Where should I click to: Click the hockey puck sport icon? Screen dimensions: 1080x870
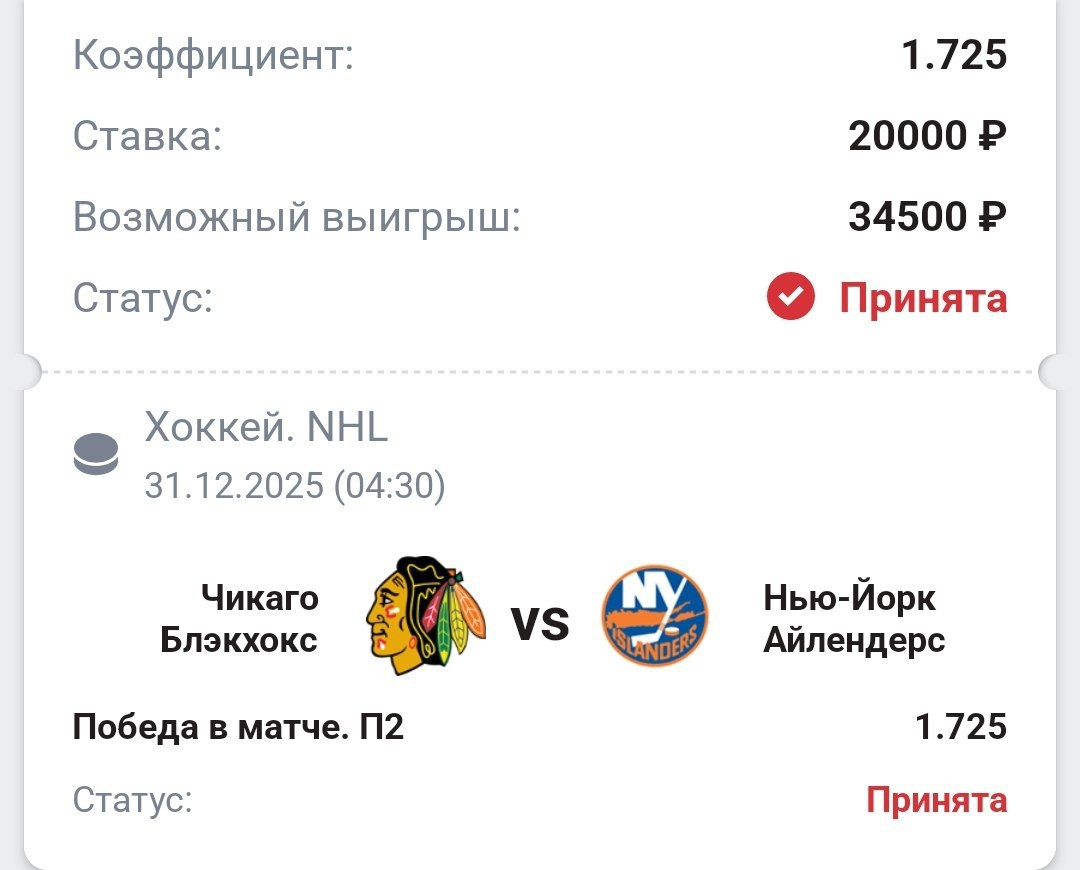pos(96,455)
